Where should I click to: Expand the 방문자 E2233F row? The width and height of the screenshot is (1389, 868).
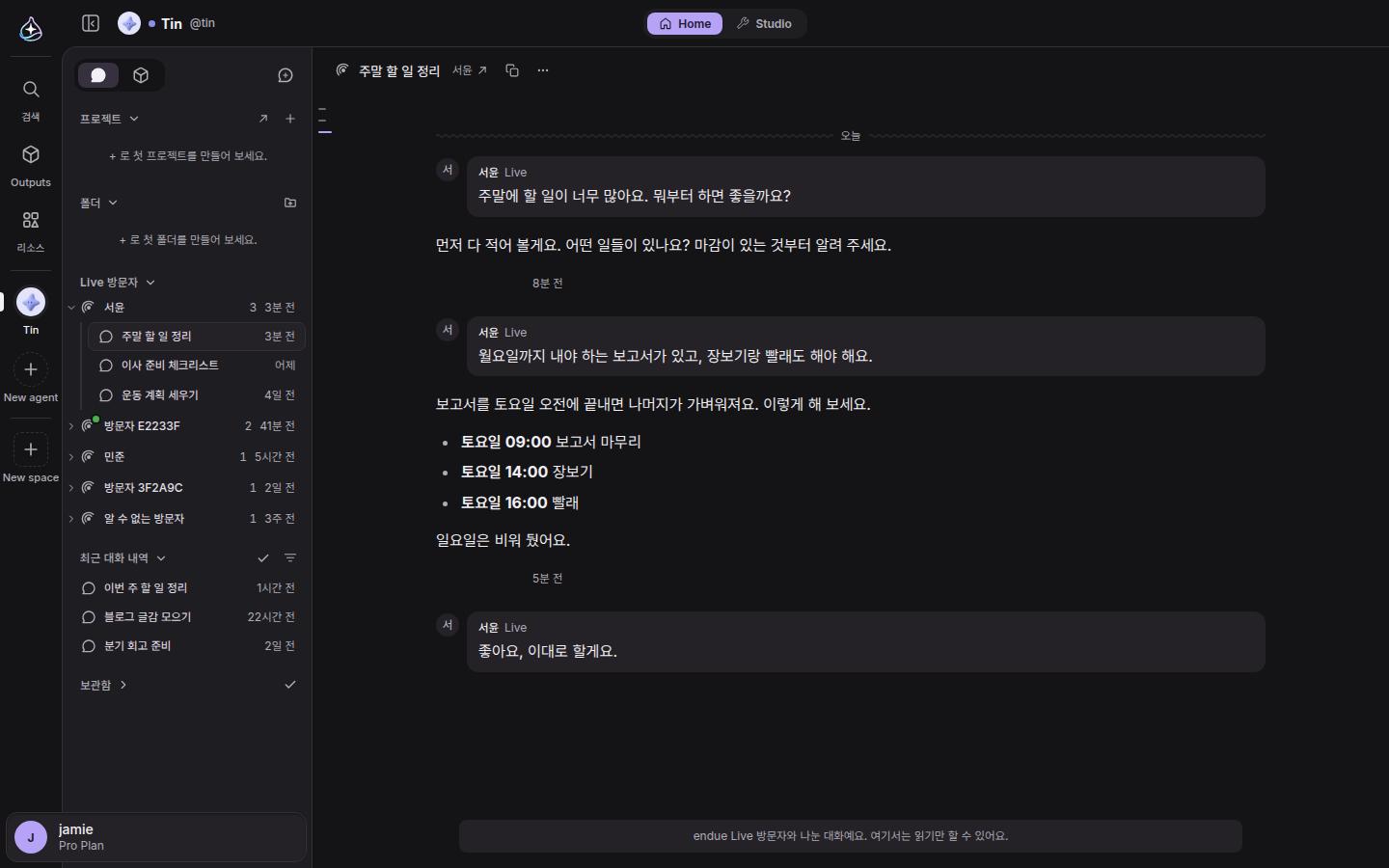click(71, 426)
